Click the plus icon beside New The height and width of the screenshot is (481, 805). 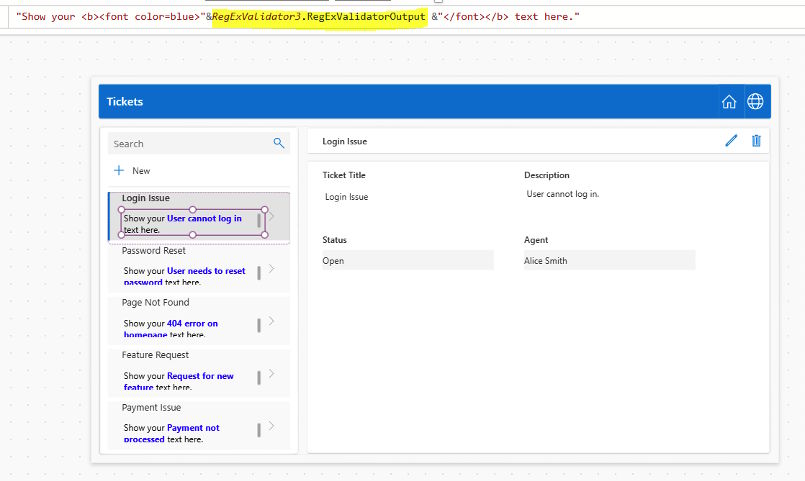[119, 170]
